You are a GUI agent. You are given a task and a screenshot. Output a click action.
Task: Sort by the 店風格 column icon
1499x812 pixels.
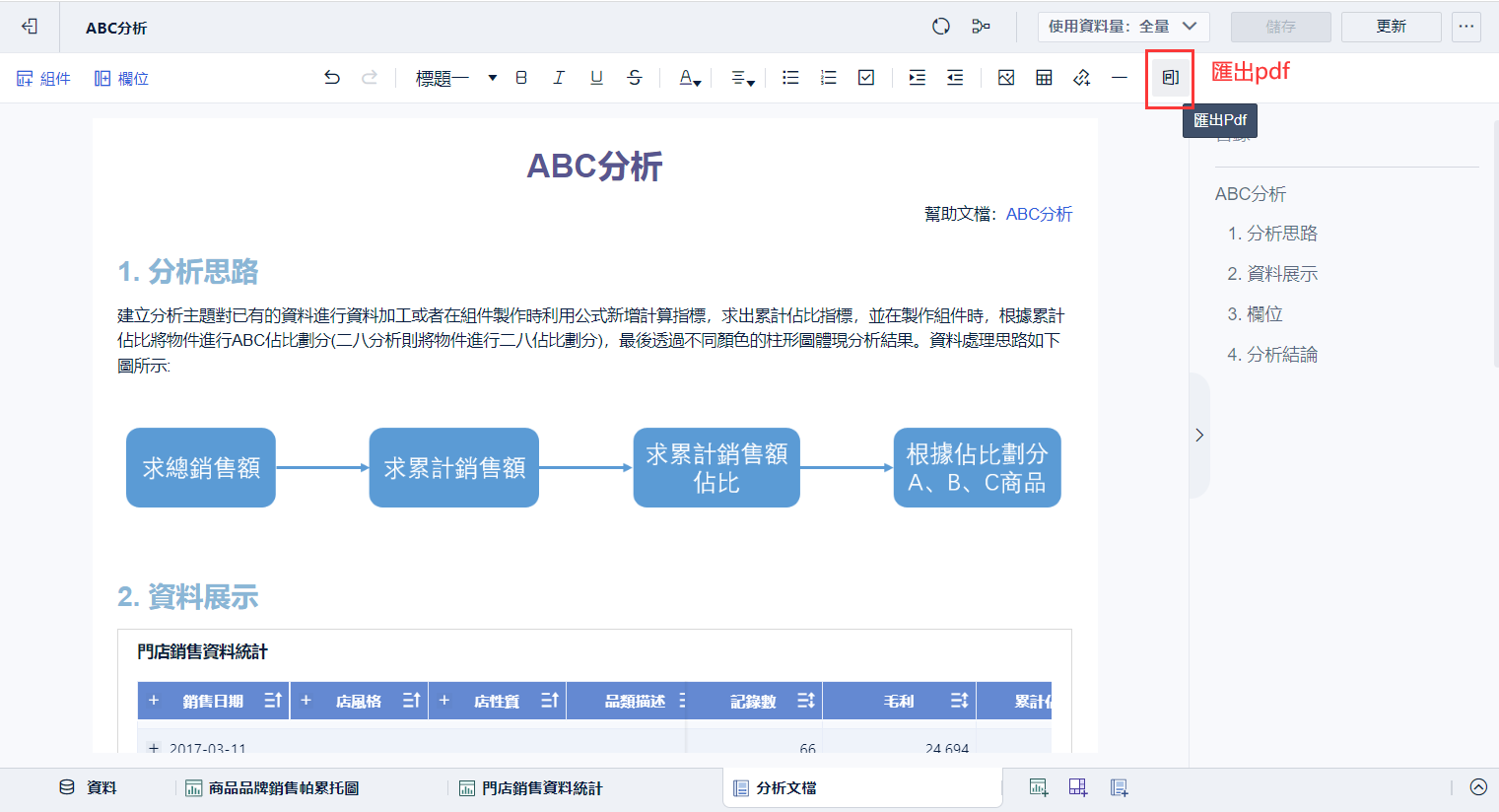[412, 701]
